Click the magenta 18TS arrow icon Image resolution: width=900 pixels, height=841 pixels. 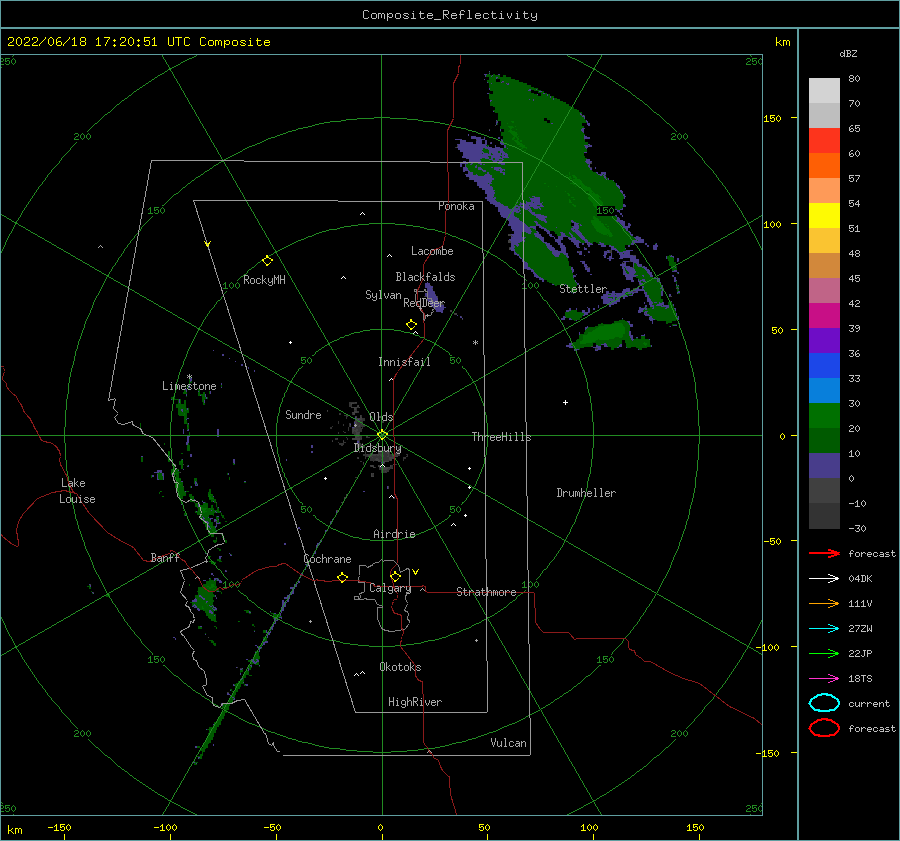pos(824,679)
